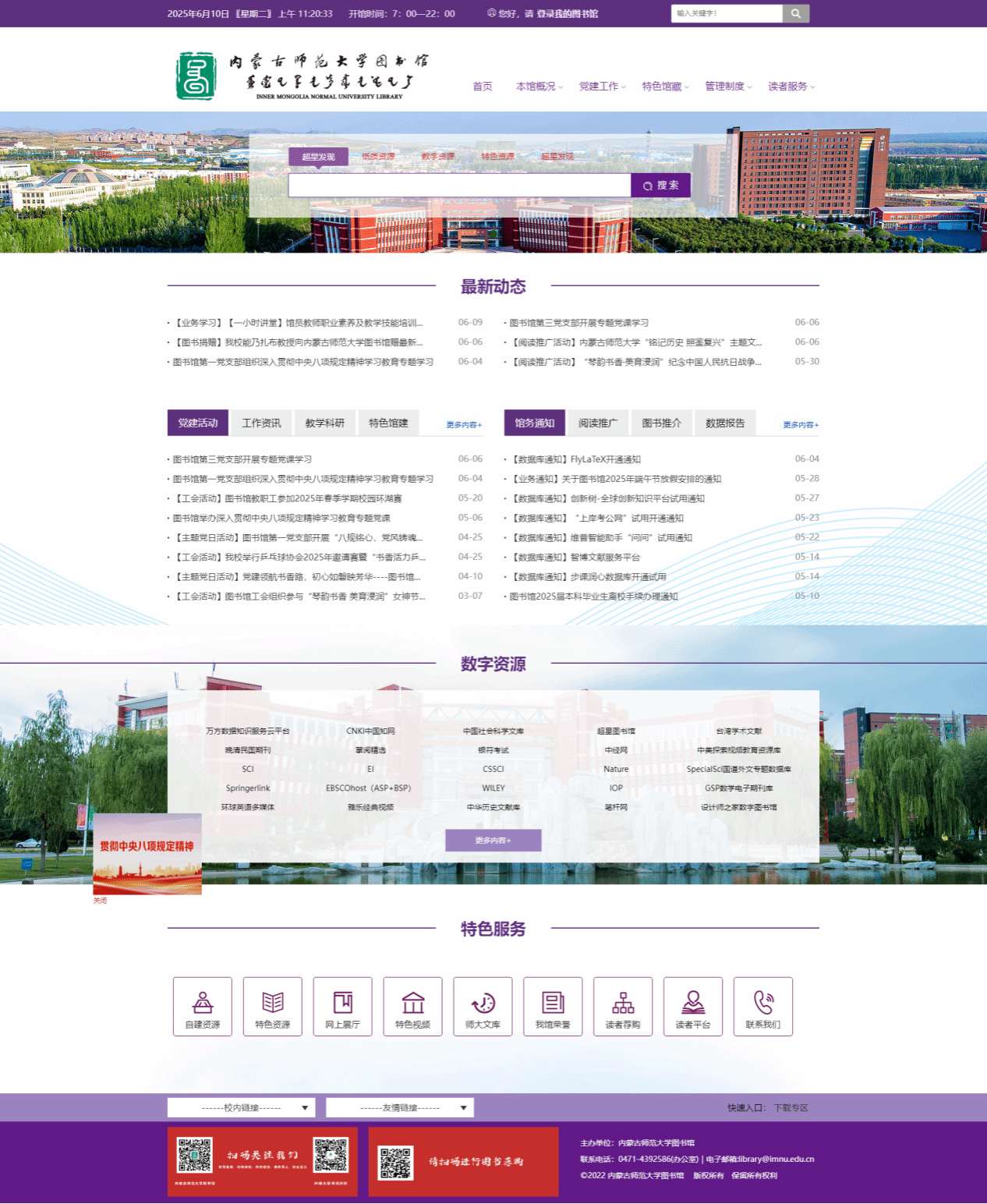Image resolution: width=987 pixels, height=1204 pixels.
Task: Switch to the 阅读推广 tab
Action: pos(598,423)
